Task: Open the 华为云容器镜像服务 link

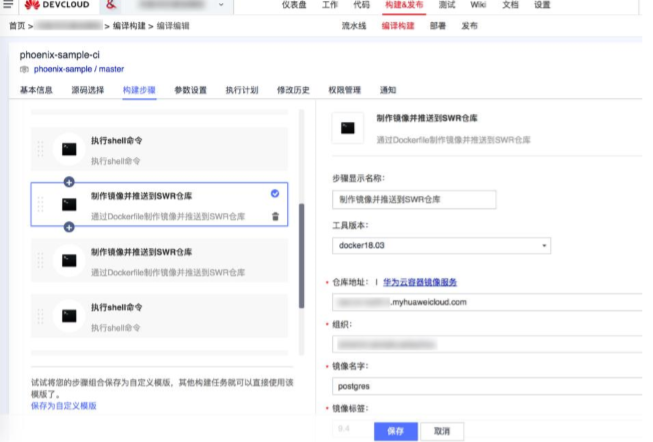Action: tap(420, 282)
